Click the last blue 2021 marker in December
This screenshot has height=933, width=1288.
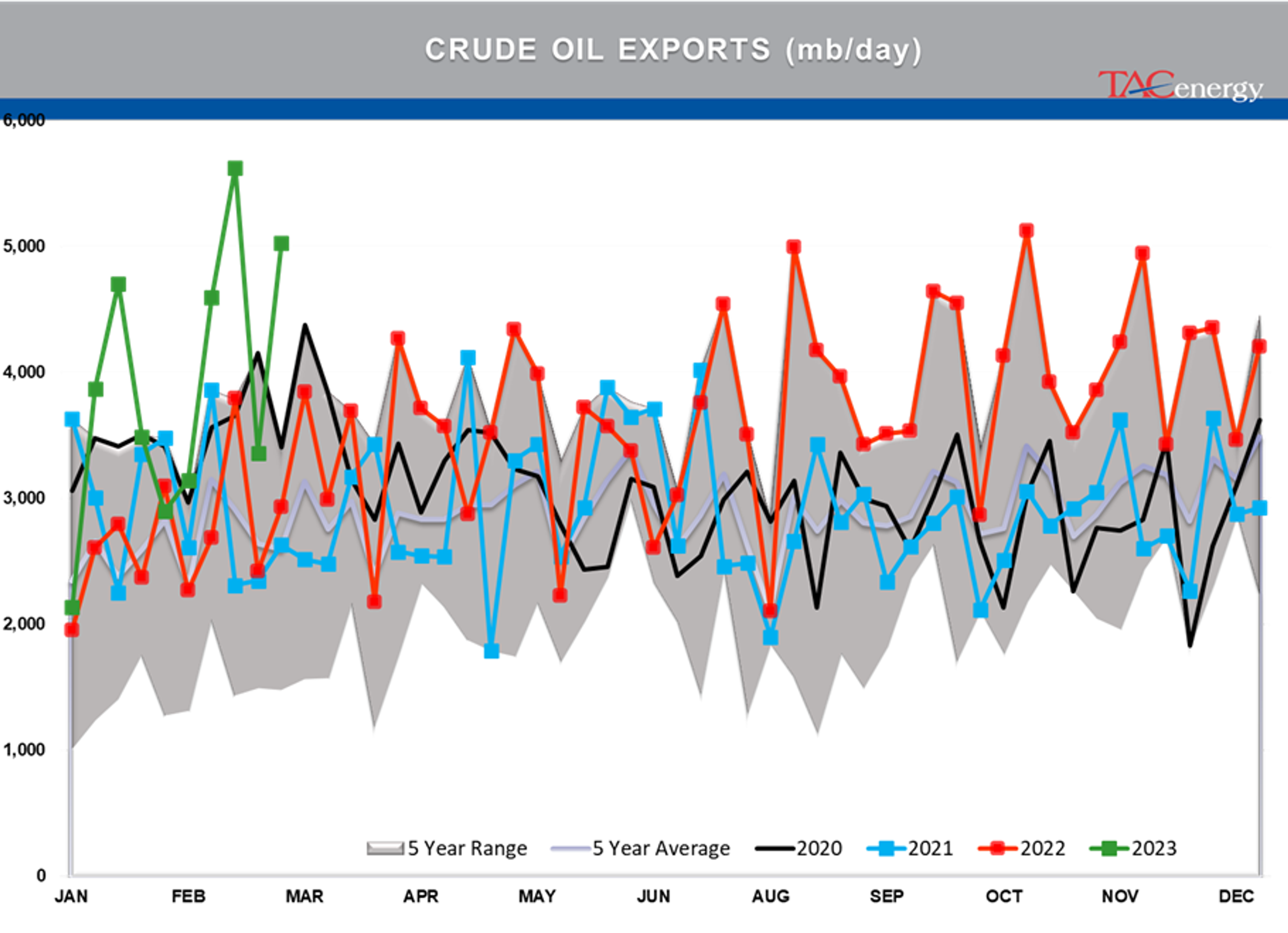(x=1259, y=508)
